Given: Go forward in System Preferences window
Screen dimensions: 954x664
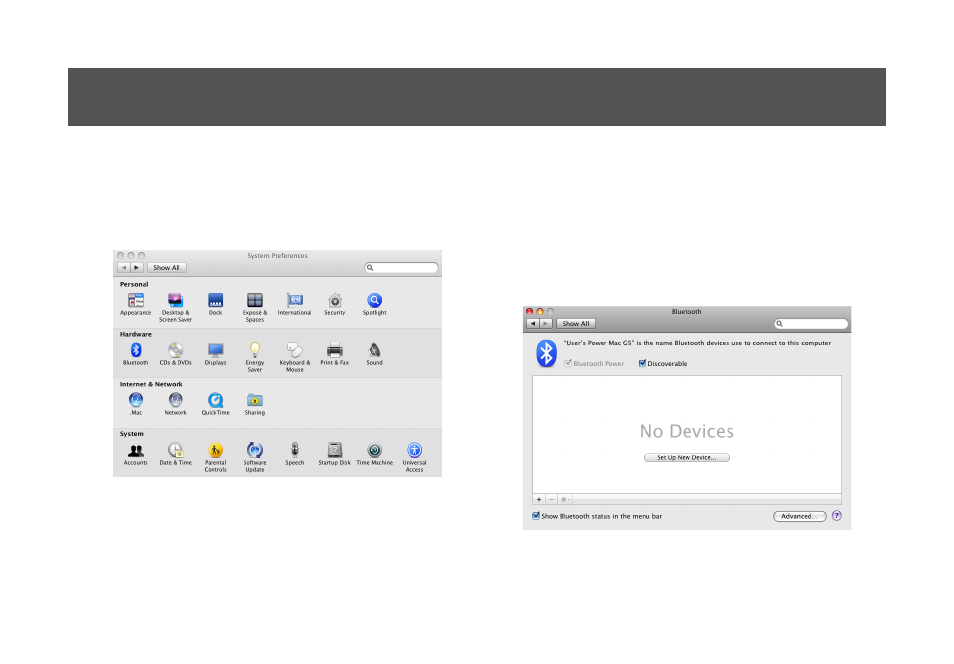Looking at the screenshot, I should (x=136, y=268).
